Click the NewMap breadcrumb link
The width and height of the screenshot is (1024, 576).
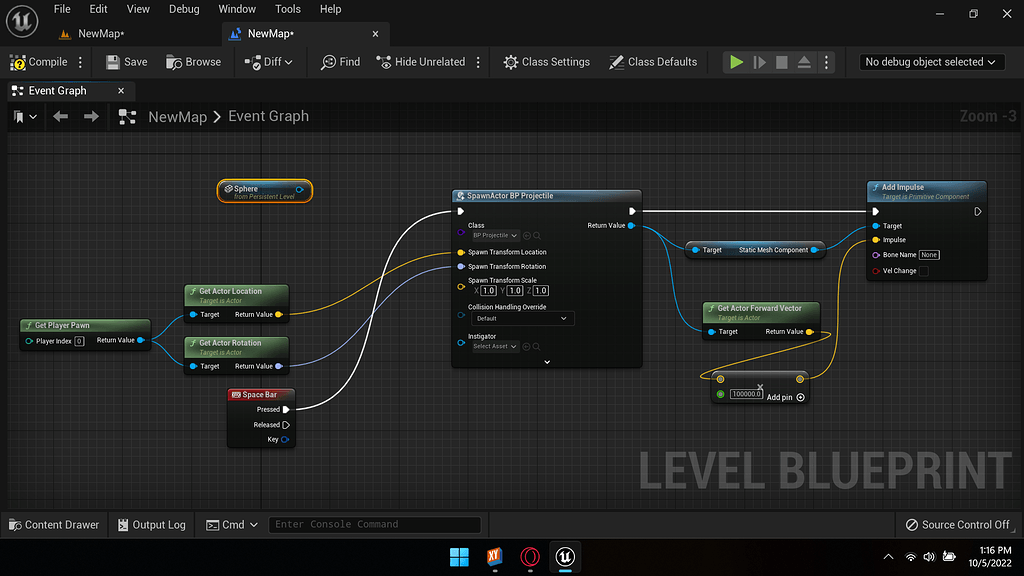[x=176, y=116]
